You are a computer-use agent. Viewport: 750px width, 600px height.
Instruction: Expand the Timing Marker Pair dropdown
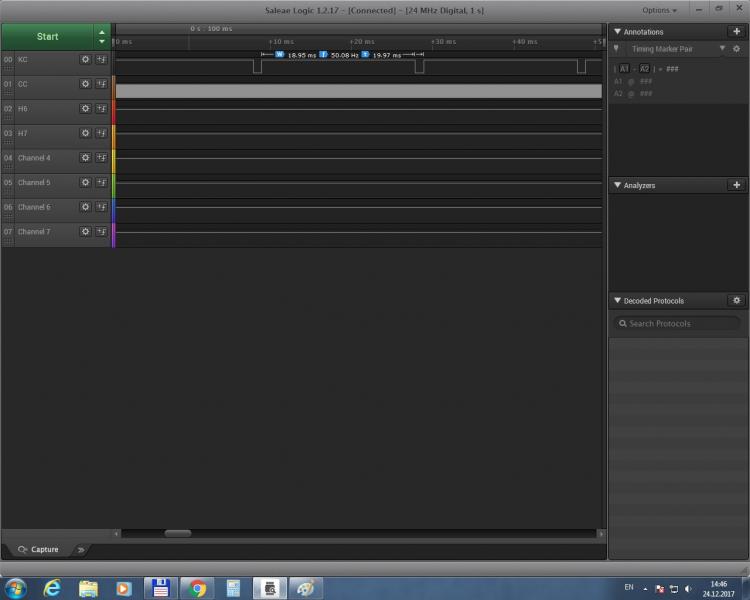722,49
